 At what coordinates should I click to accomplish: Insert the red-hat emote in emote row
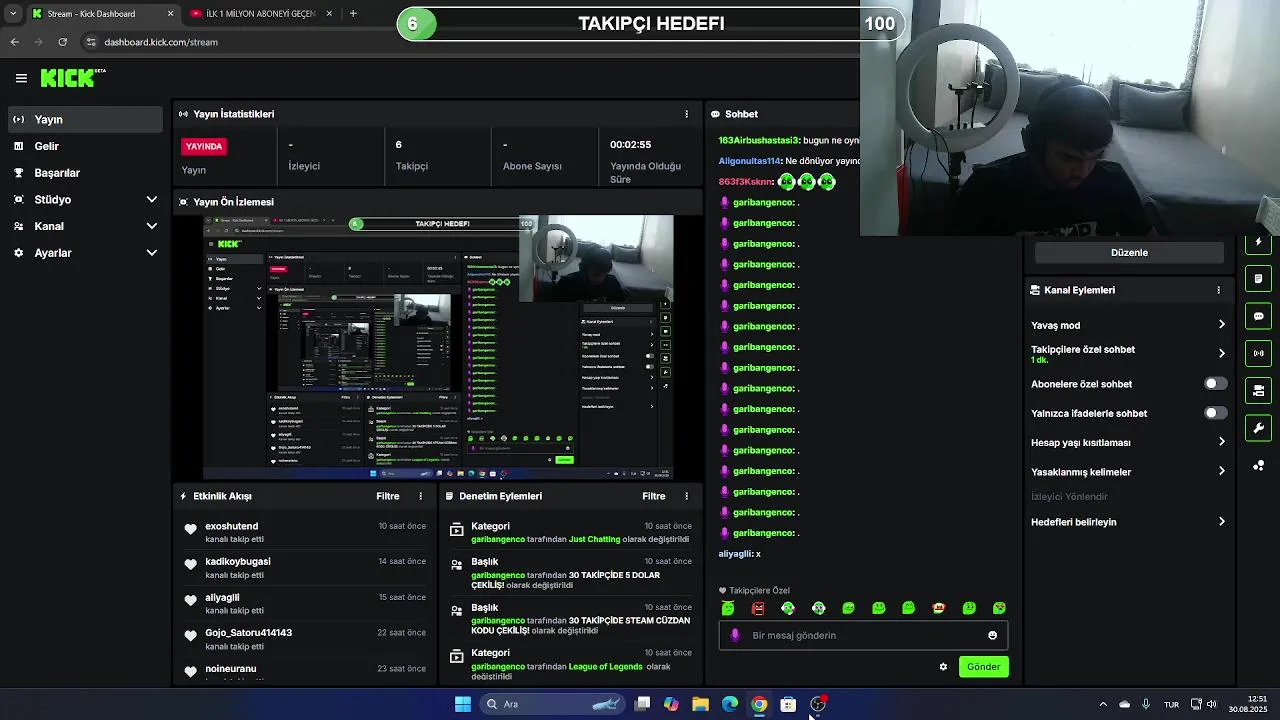[x=938, y=608]
